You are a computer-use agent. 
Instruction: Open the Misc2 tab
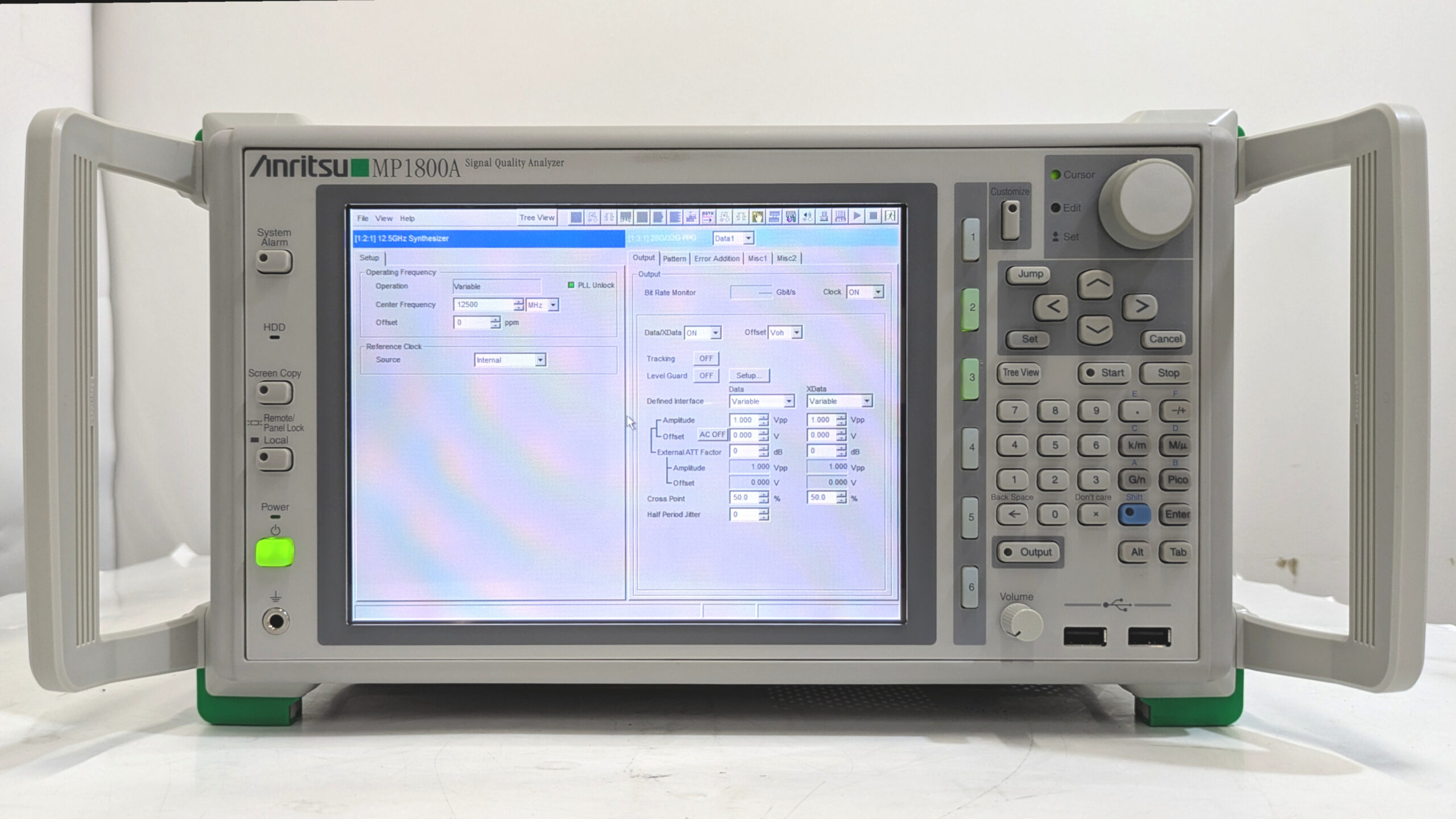coord(787,259)
